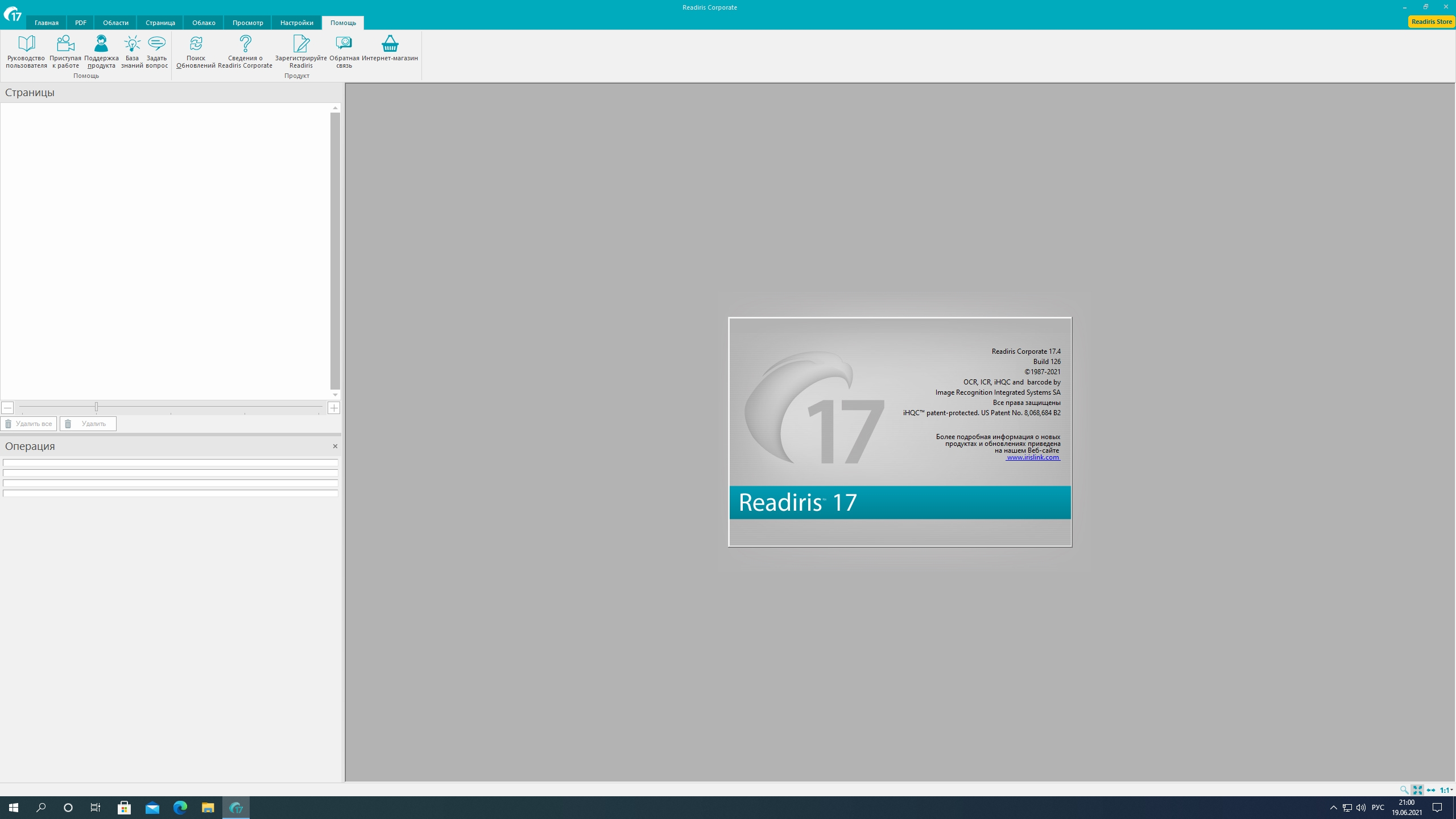Run Поиск Обновлений update check

tap(196, 44)
